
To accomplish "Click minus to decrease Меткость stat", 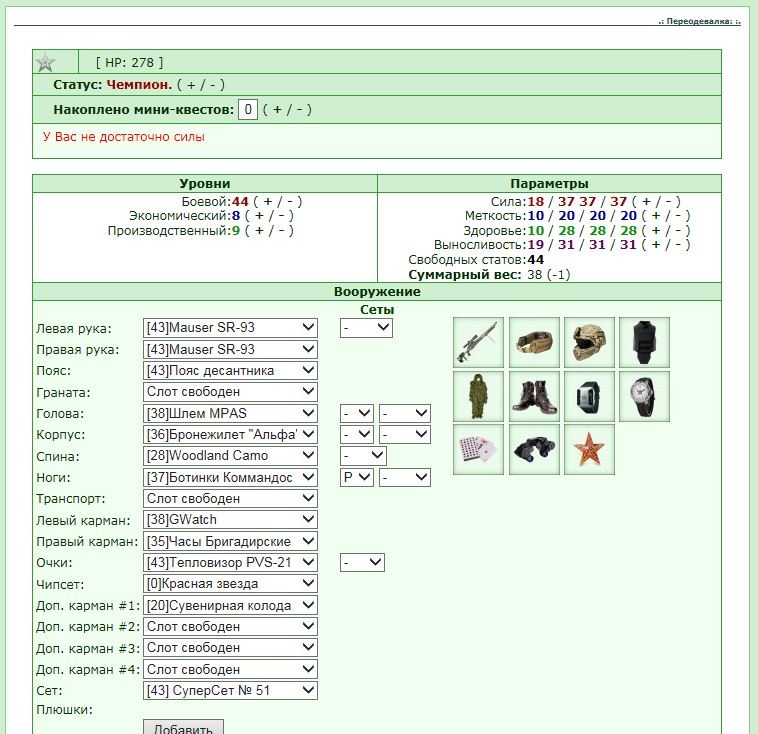I will coord(677,216).
